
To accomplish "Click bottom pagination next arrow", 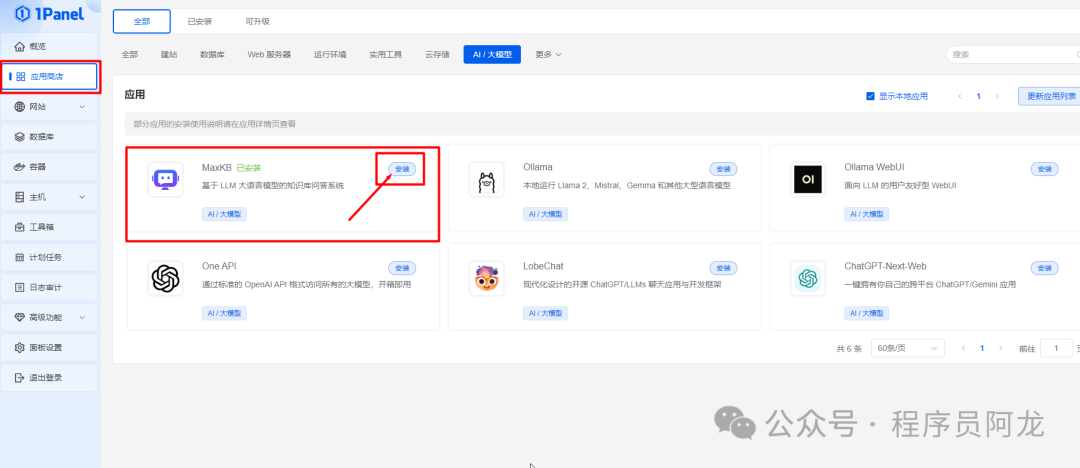I will 1001,349.
